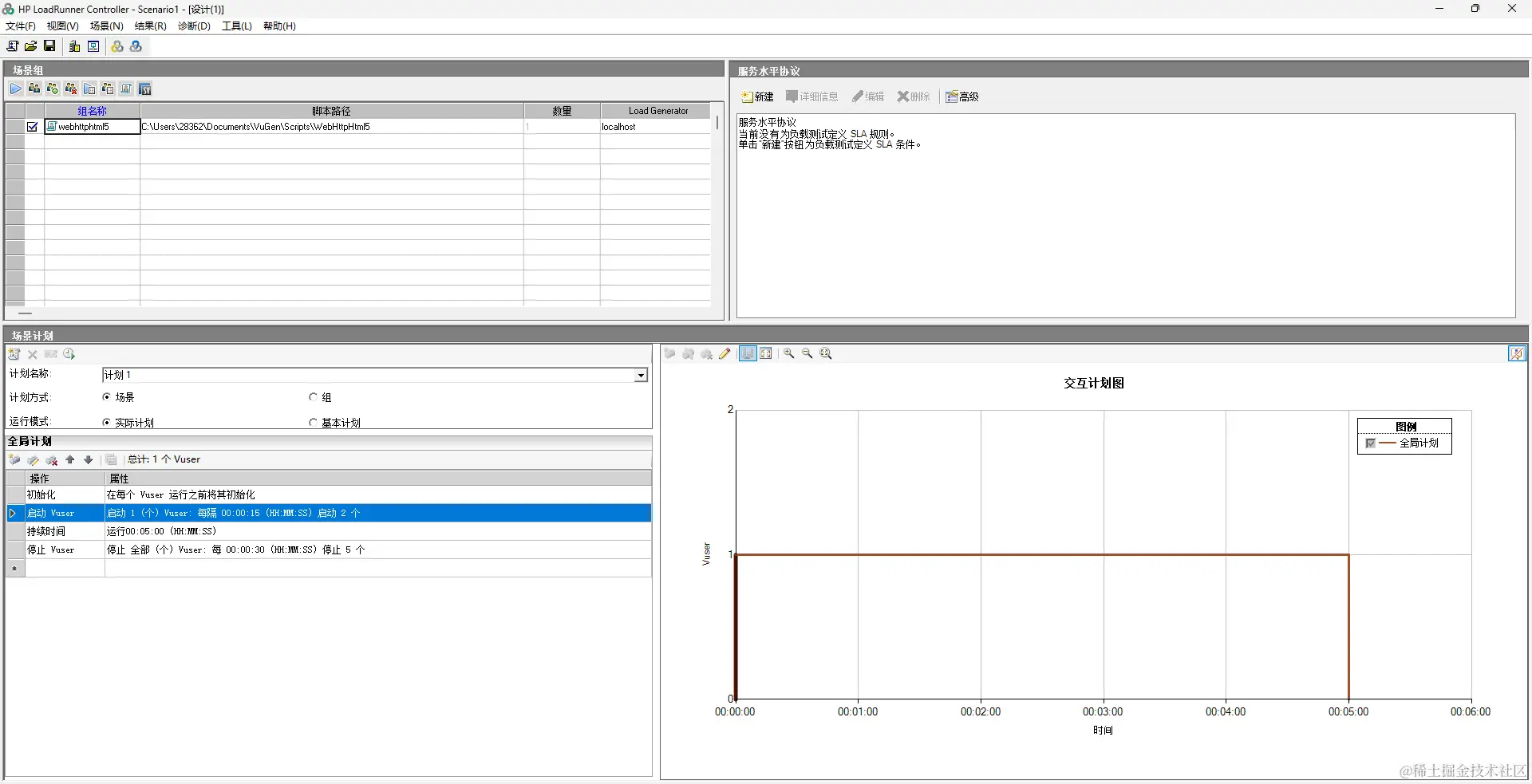Start the scenario with the blue play icon
Image resolution: width=1532 pixels, height=784 pixels.
[x=16, y=89]
